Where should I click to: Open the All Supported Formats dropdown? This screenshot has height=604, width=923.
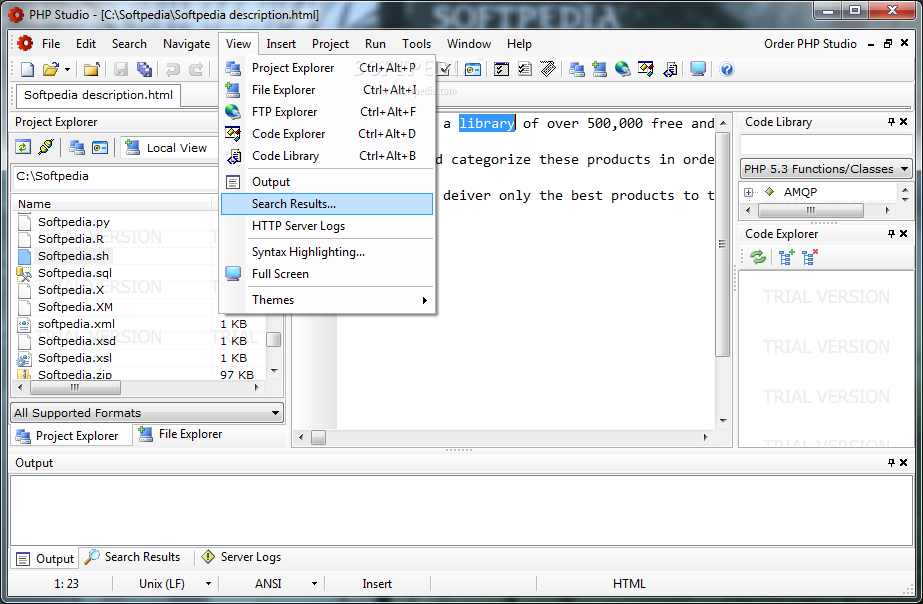(147, 413)
